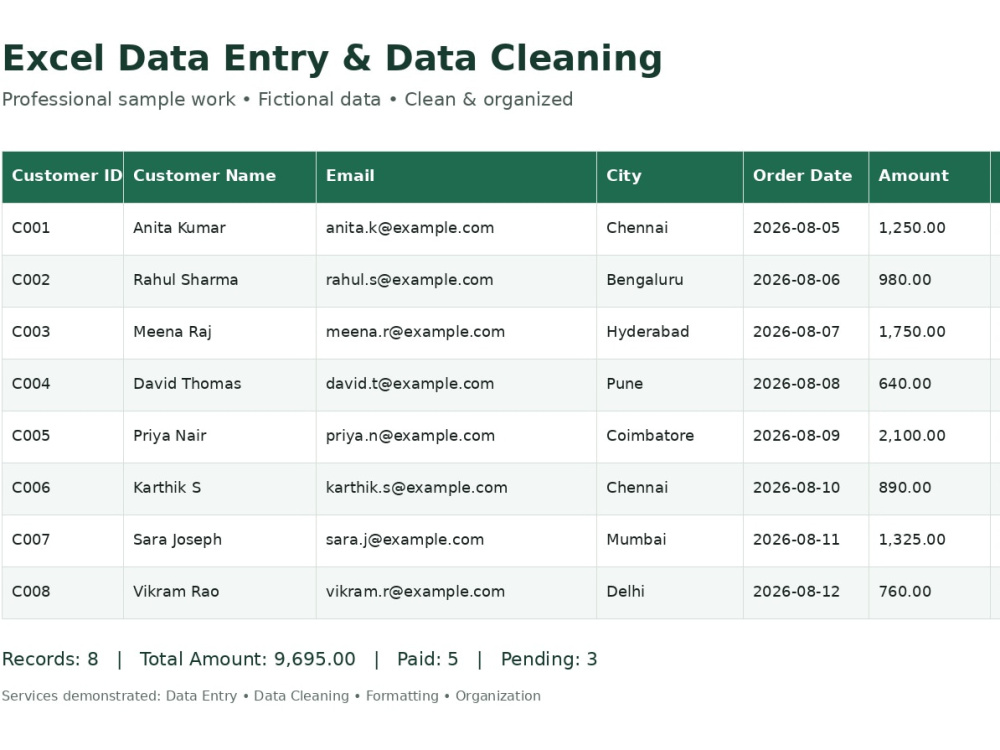Viewport: 1000px width, 750px height.
Task: Select the Hyderabad city cell
Action: tap(670, 333)
